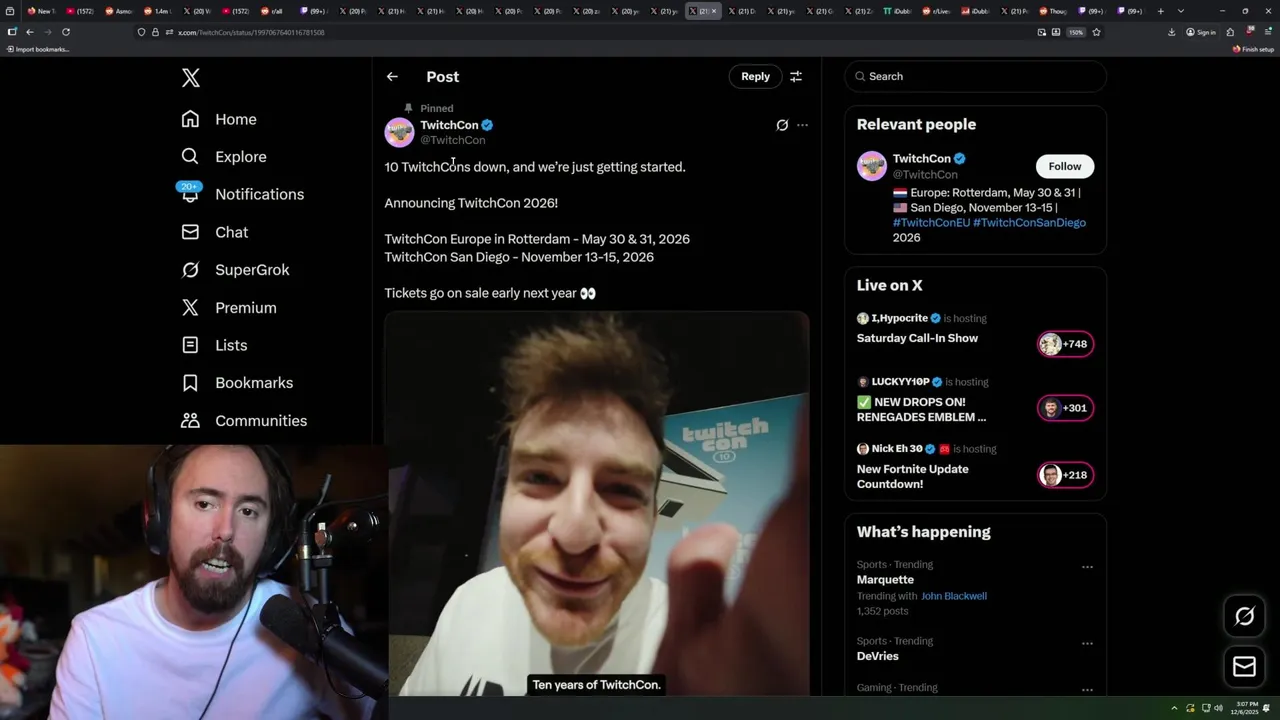Click Finish setup in bookmarks bar
This screenshot has width=1280, height=720.
[1253, 49]
